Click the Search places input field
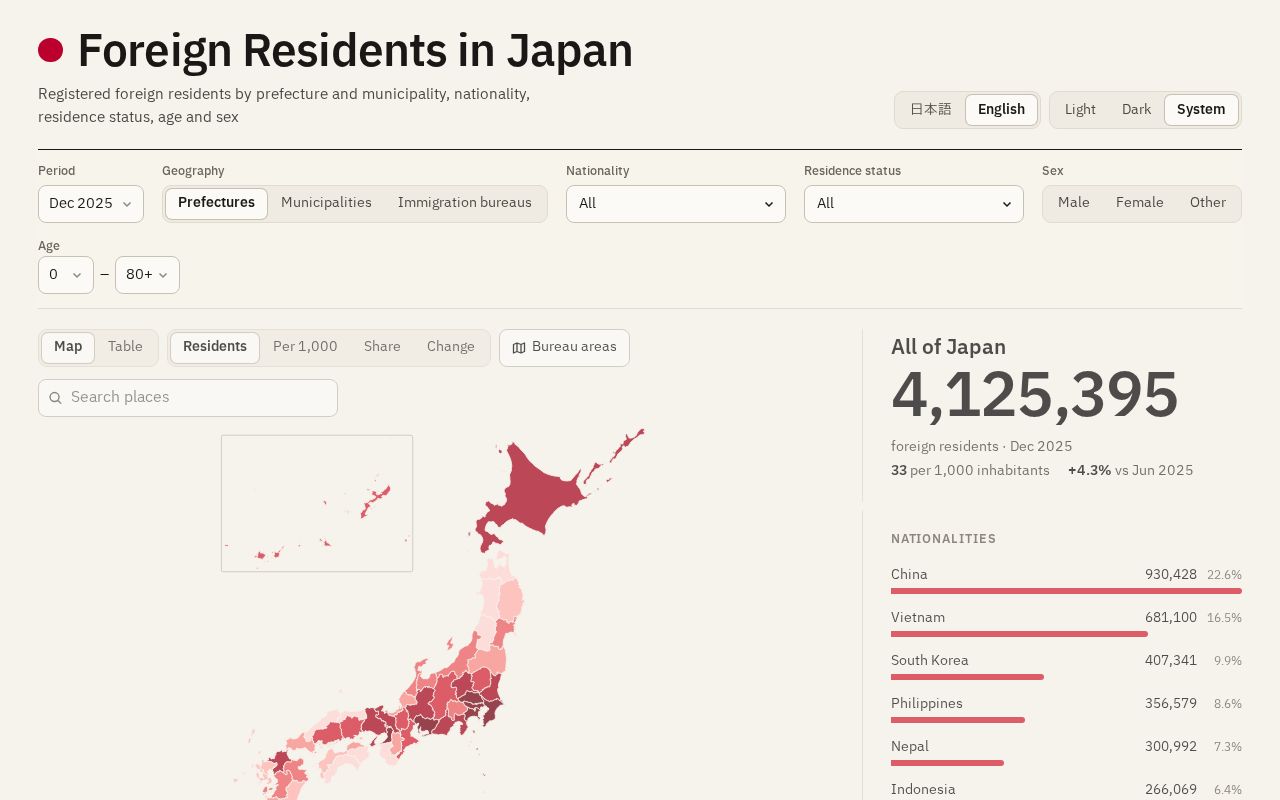Image resolution: width=1280 pixels, height=800 pixels. coord(188,398)
